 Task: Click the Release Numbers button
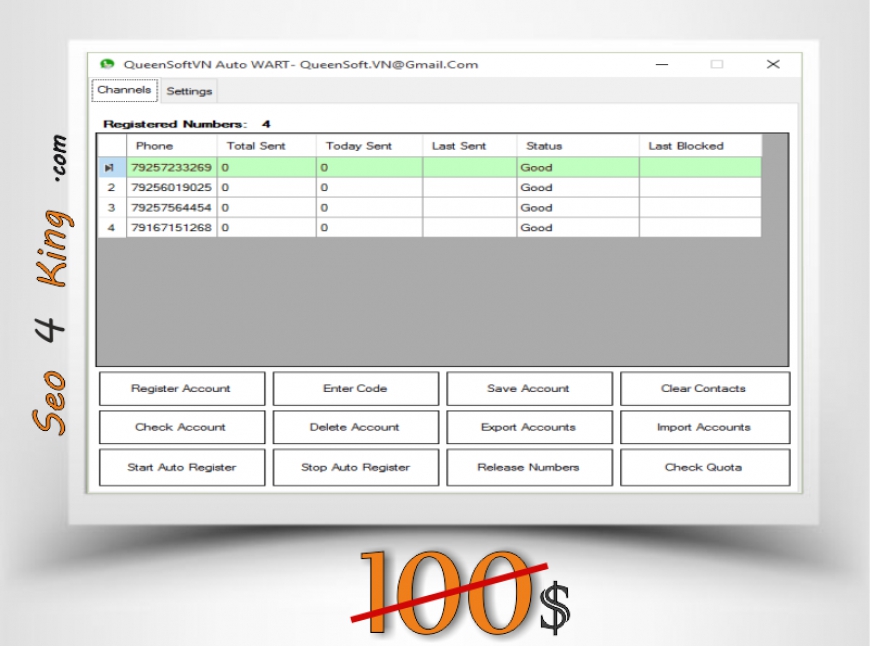pyautogui.click(x=529, y=467)
